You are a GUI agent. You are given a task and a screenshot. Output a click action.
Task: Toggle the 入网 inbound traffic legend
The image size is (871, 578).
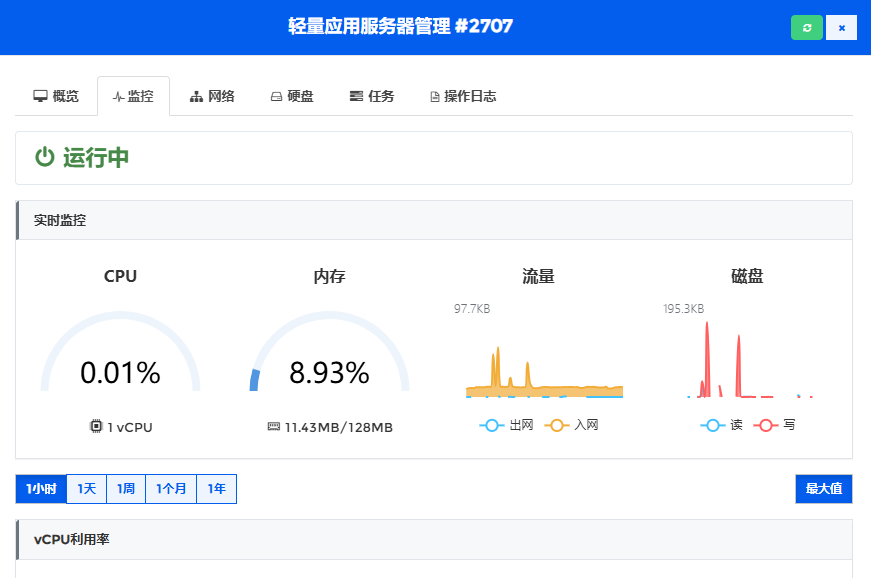[x=572, y=425]
